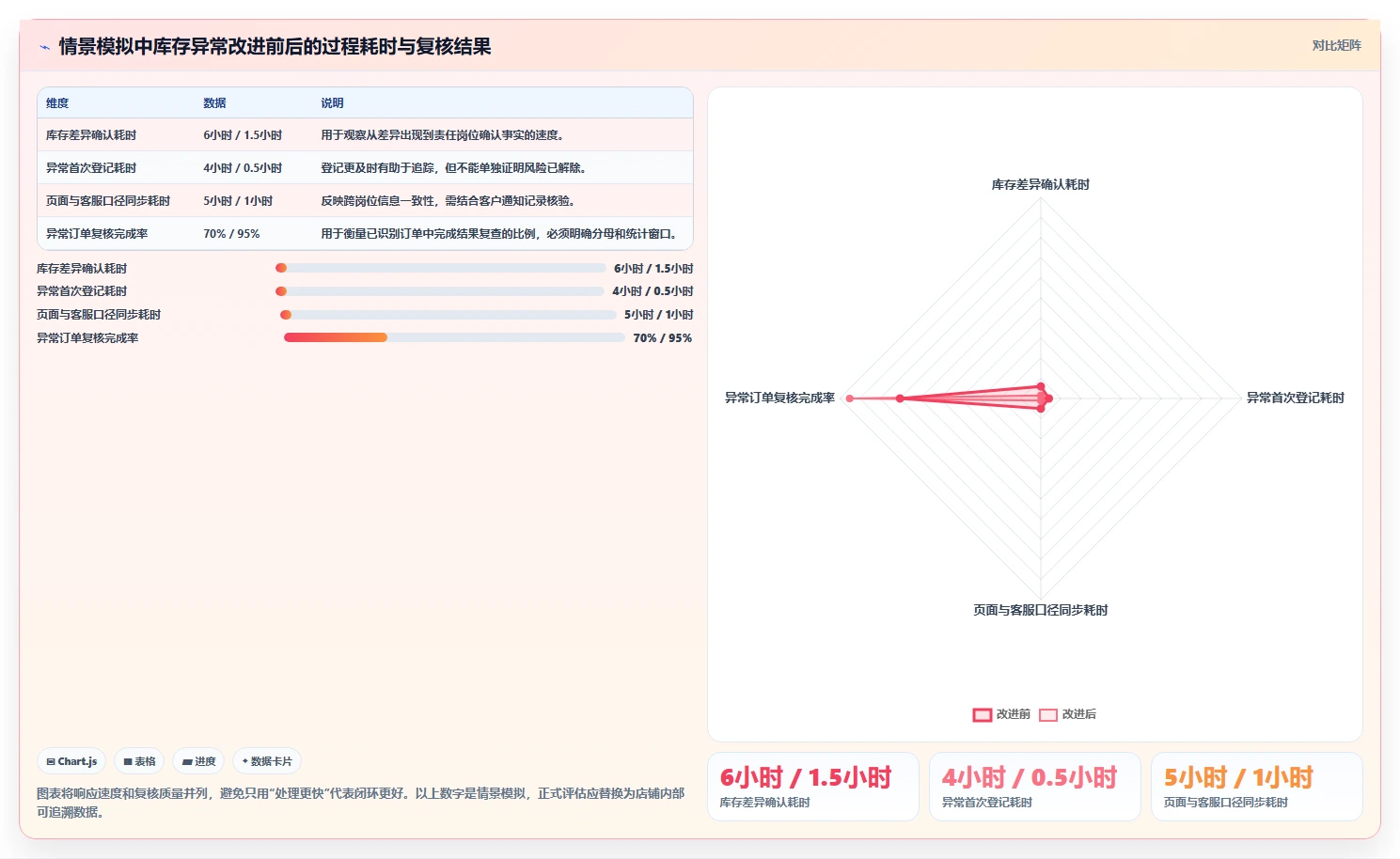Click radar axis label 库存差异确认耗时
This screenshot has width=1400, height=859.
pos(1041,184)
